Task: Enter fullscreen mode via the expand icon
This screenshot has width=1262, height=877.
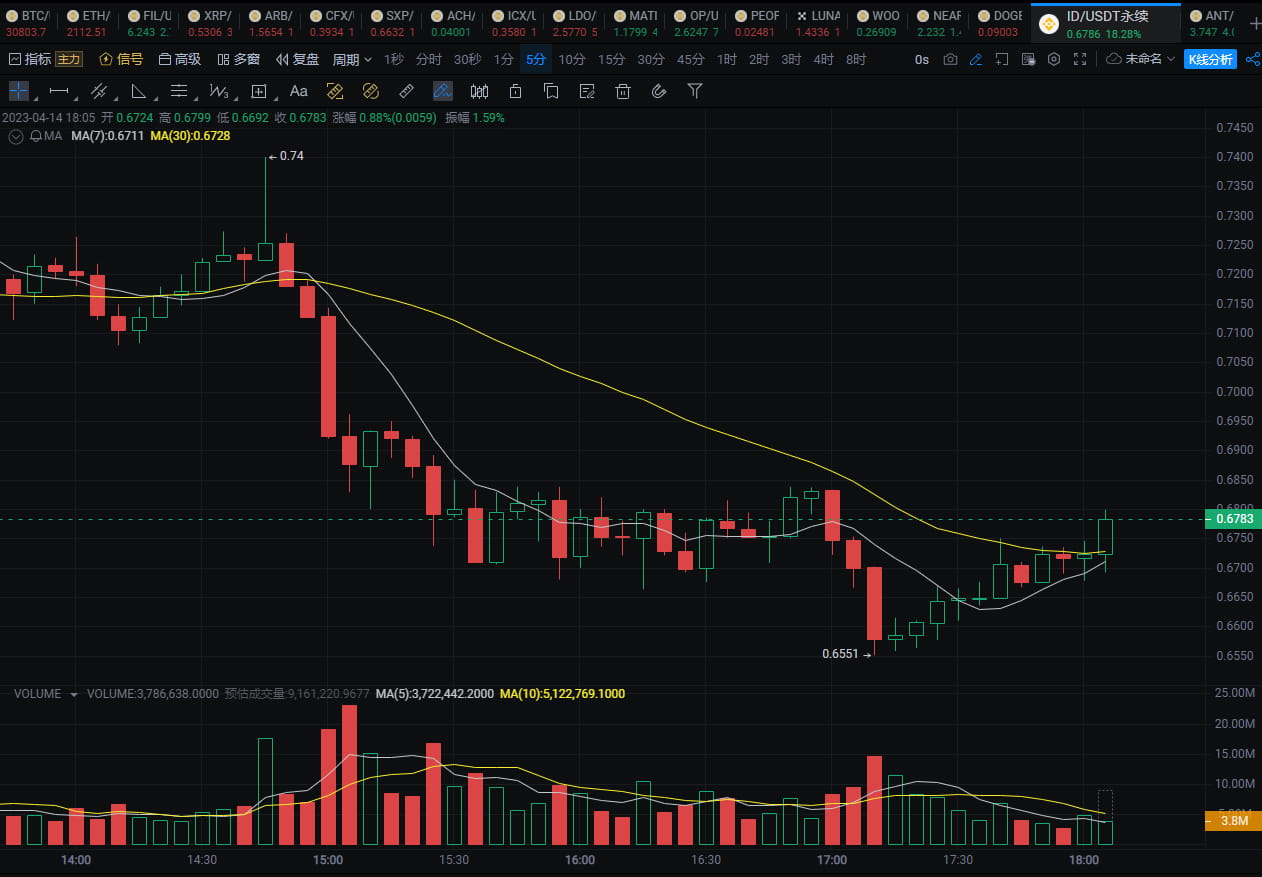Action: pos(1079,59)
